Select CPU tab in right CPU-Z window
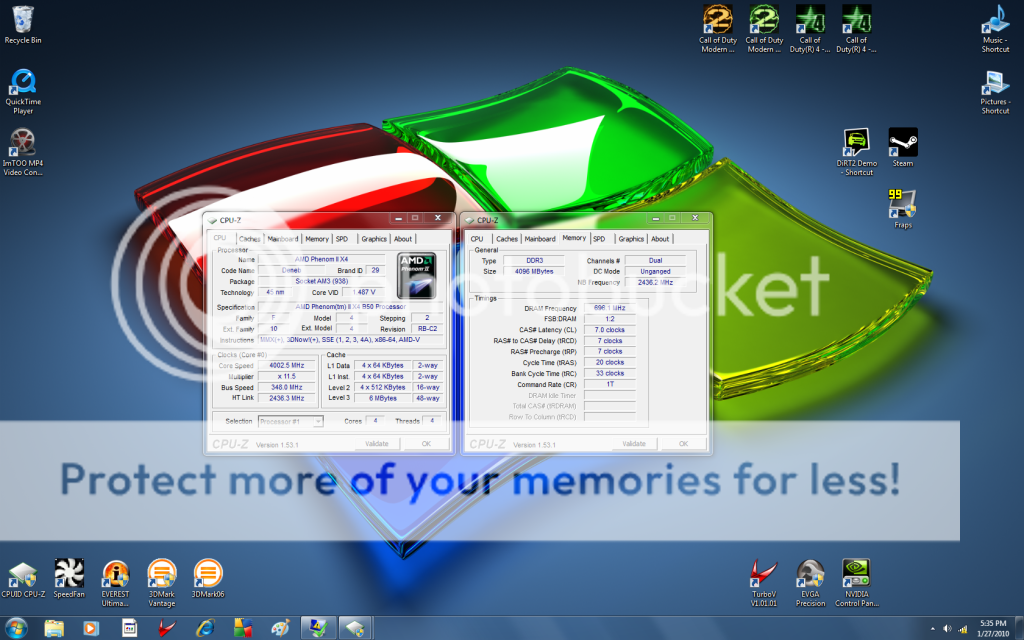 477,239
